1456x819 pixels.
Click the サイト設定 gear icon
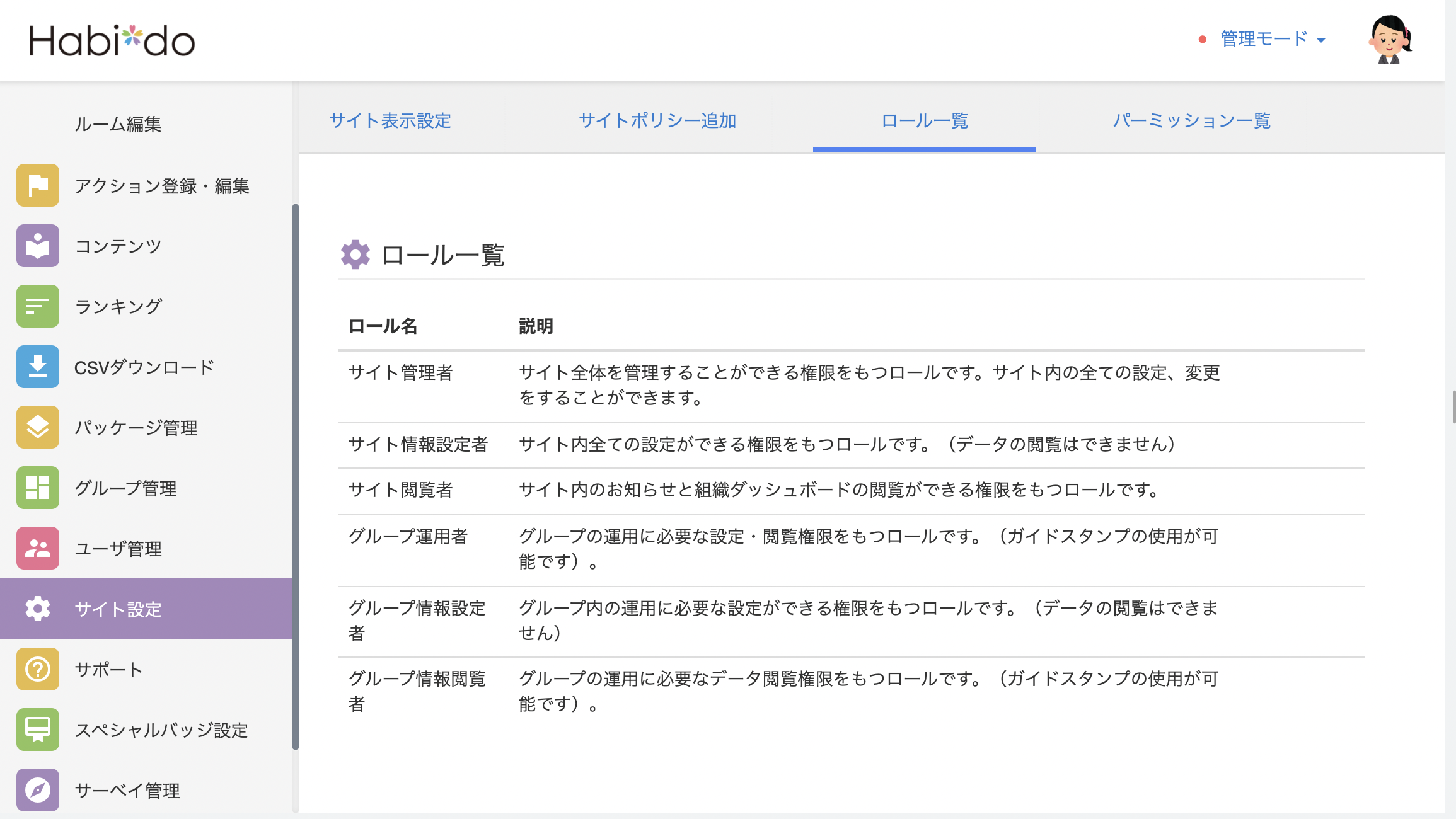tap(38, 609)
